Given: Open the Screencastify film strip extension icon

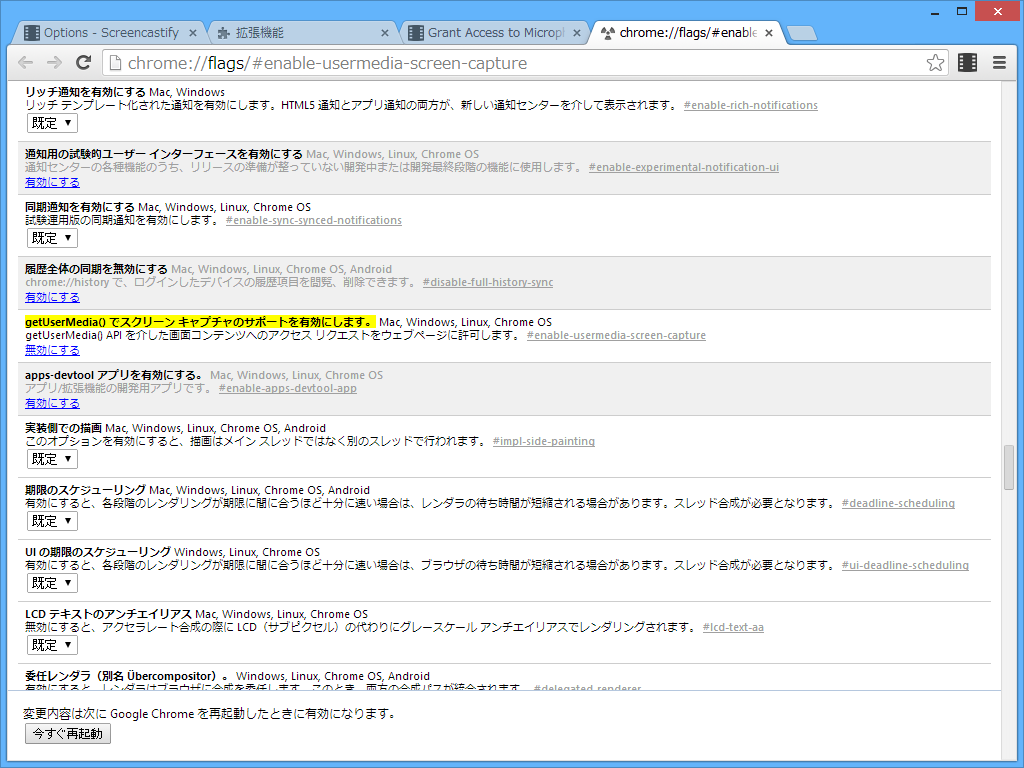Looking at the screenshot, I should (967, 61).
